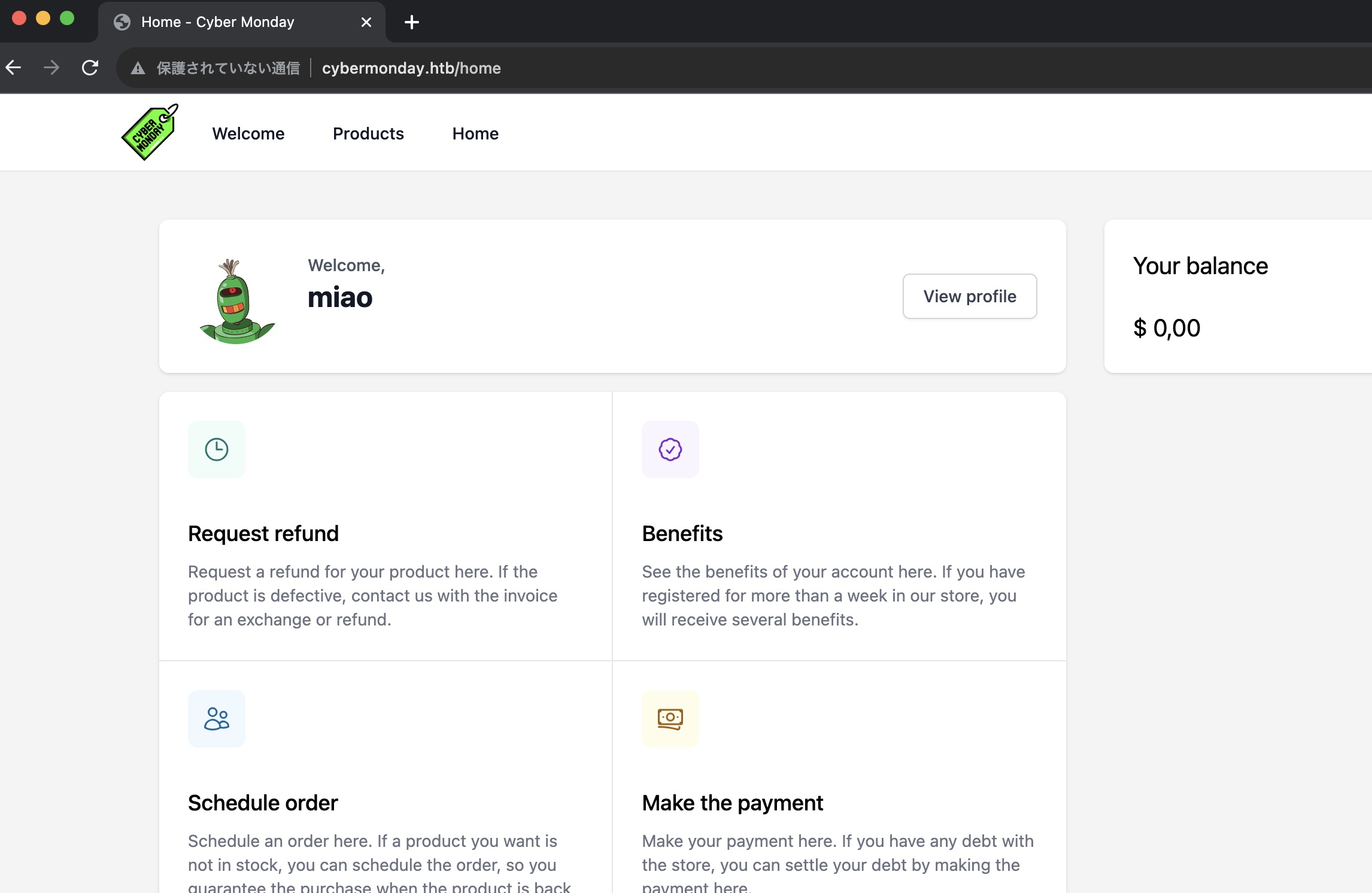Click the Cyber Monday logo tag

coord(150,132)
